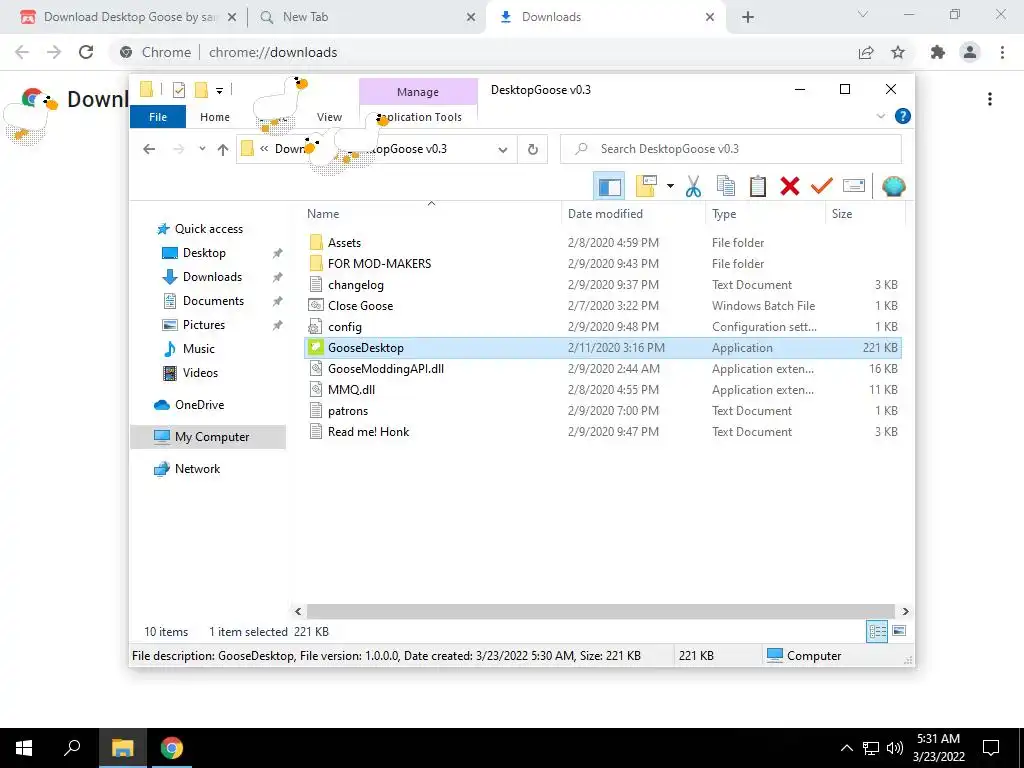Viewport: 1024px width, 768px height.
Task: Click the clipboard Paste icon
Action: click(x=758, y=186)
